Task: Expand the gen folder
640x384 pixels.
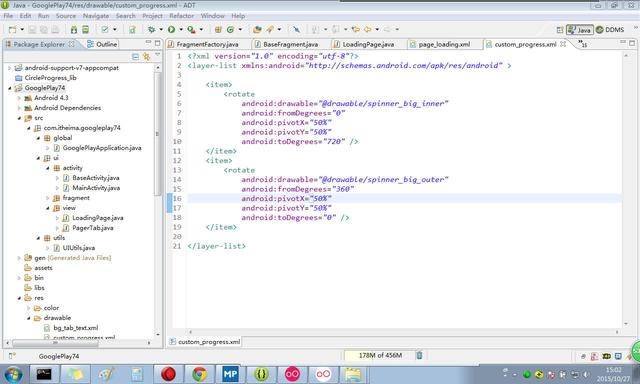Action: pos(19,258)
